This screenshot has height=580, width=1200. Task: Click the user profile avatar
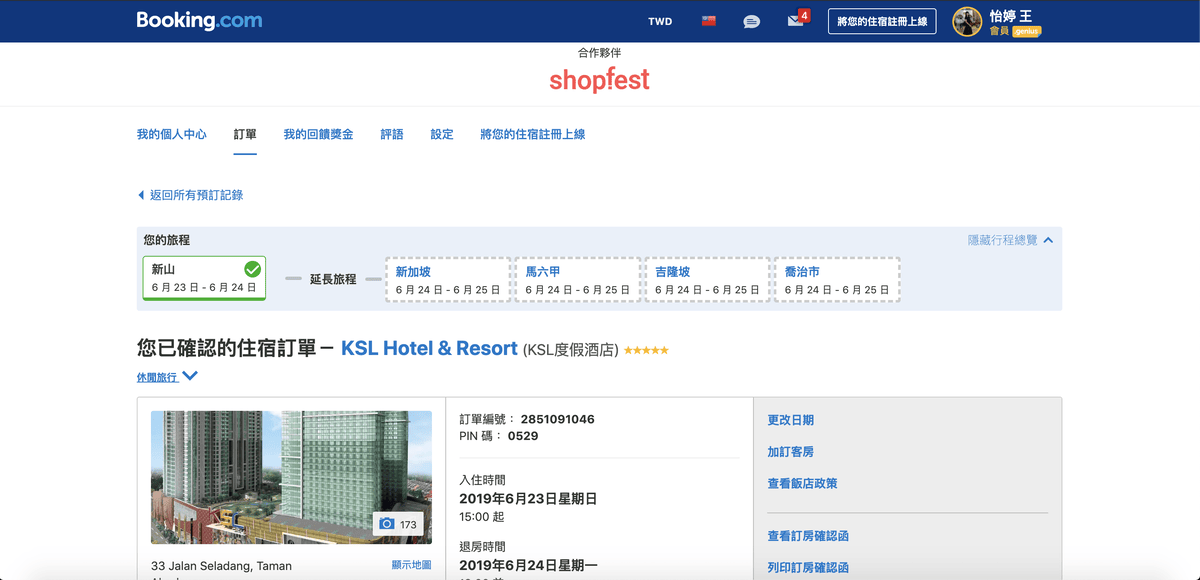967,21
